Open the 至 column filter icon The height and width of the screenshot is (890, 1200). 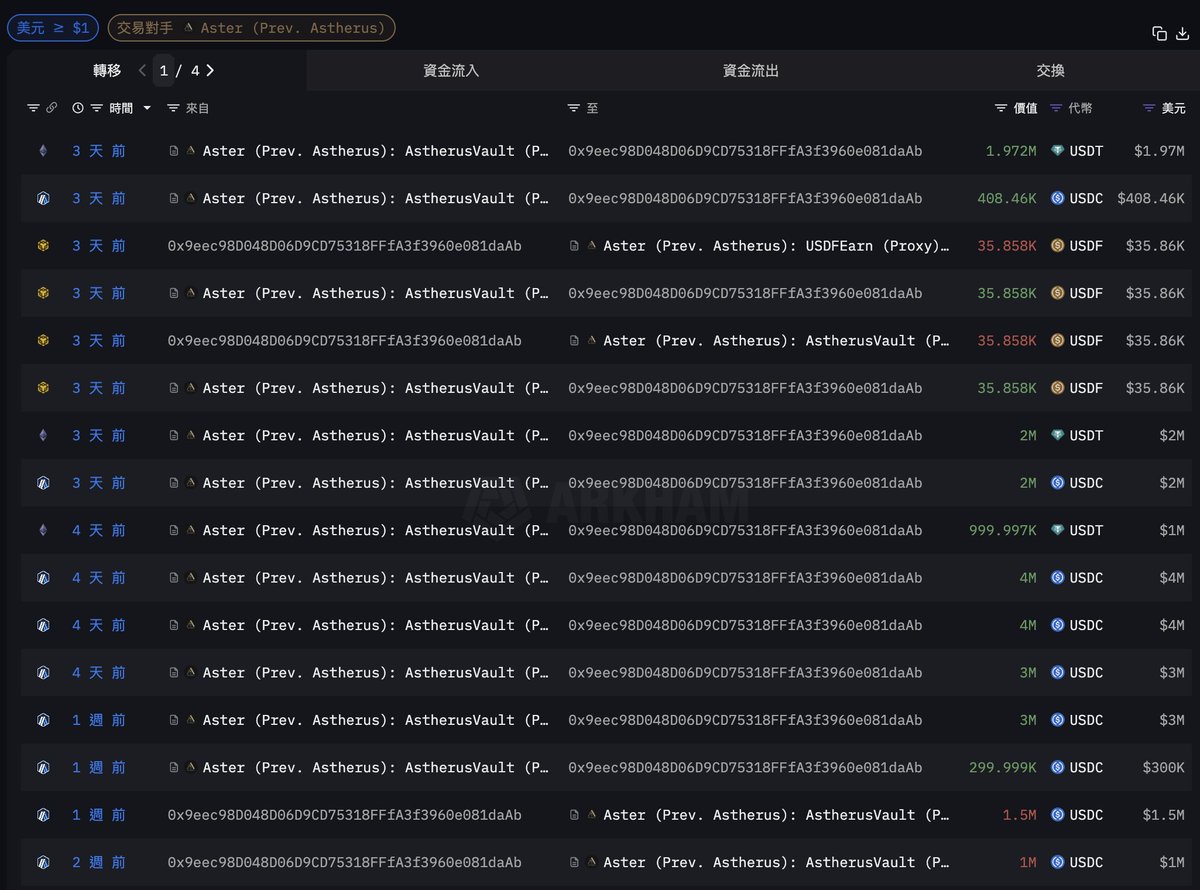click(574, 108)
